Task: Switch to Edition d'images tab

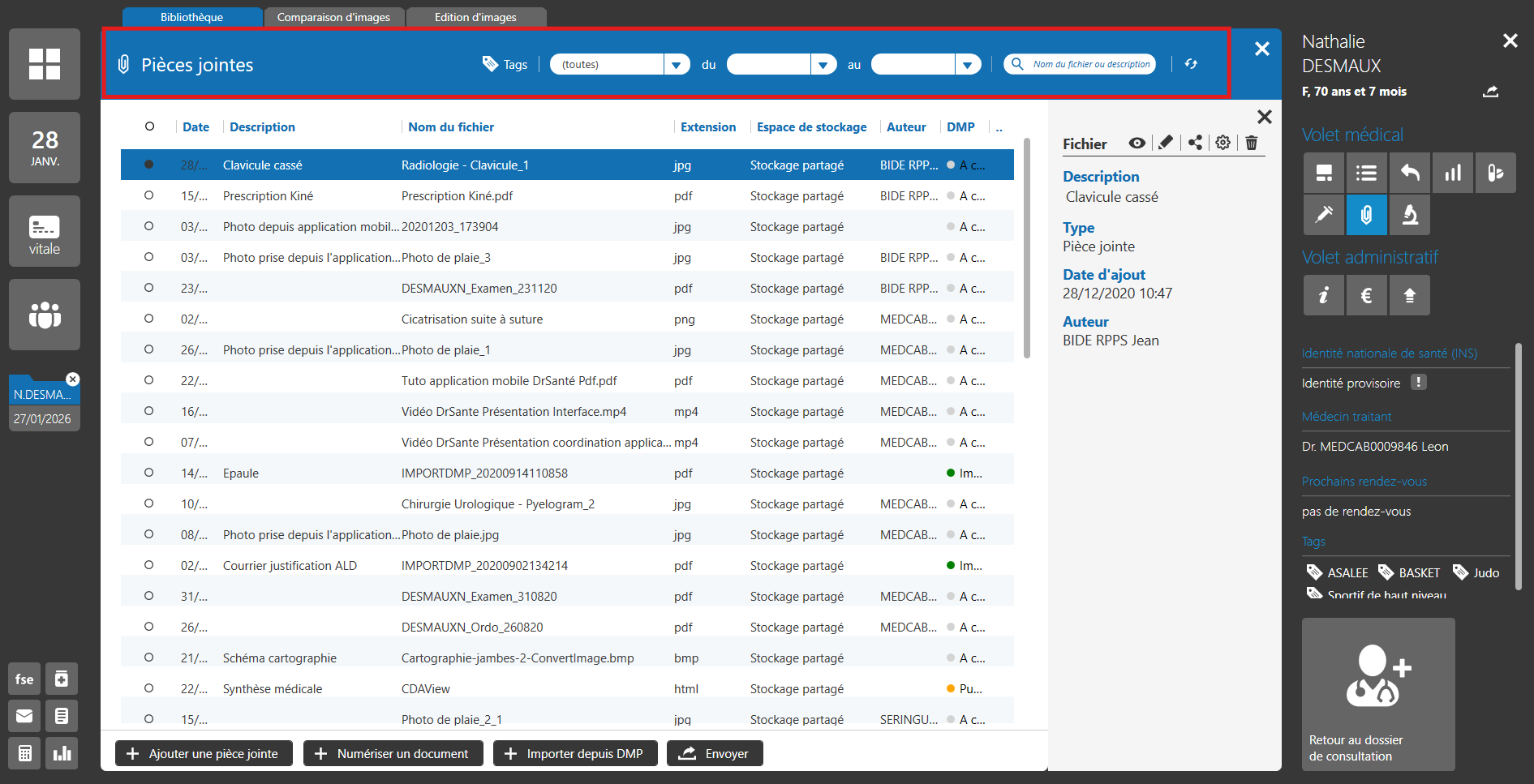Action: (x=475, y=17)
